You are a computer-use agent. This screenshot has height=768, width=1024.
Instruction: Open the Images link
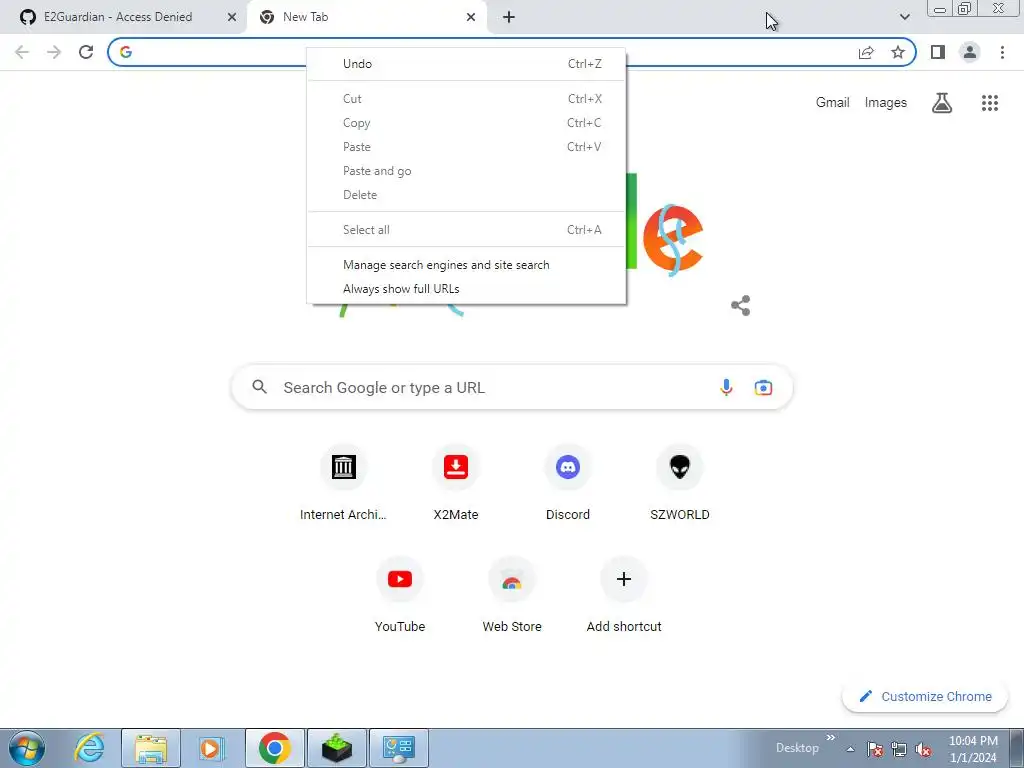tap(886, 103)
